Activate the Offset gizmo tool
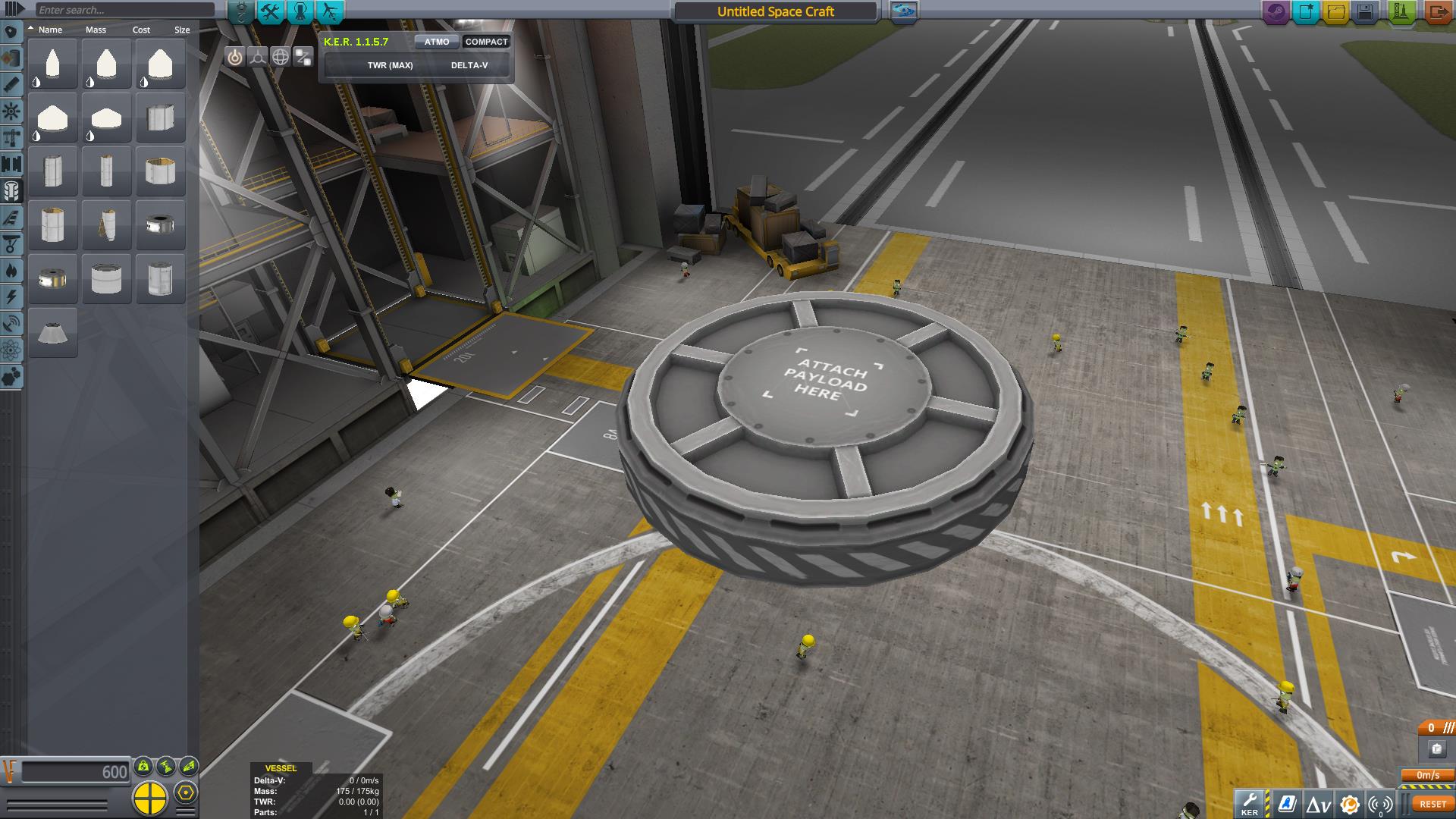Screen dimensions: 1456x819 pos(258,57)
